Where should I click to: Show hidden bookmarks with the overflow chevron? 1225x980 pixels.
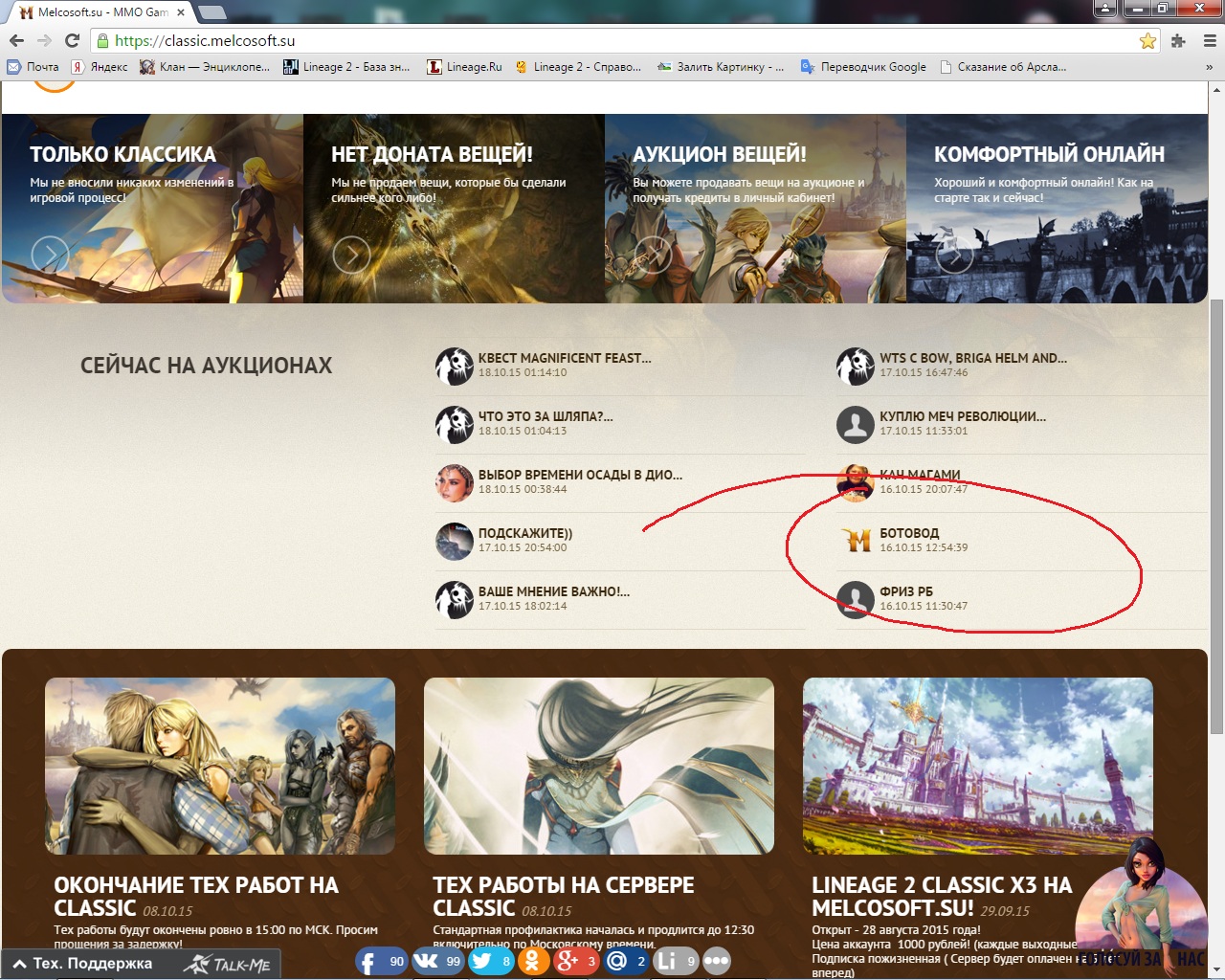[1210, 67]
